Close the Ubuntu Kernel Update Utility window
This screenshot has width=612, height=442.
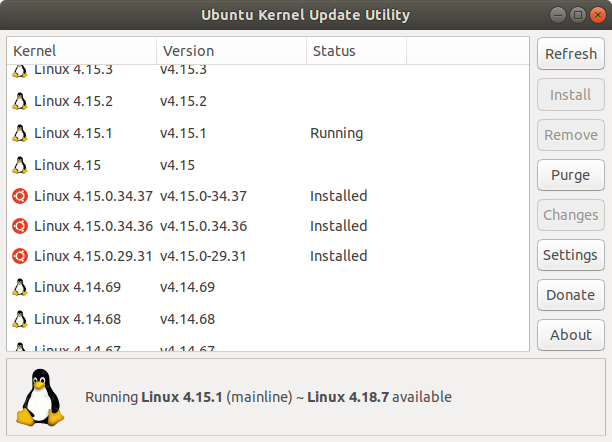(x=598, y=15)
